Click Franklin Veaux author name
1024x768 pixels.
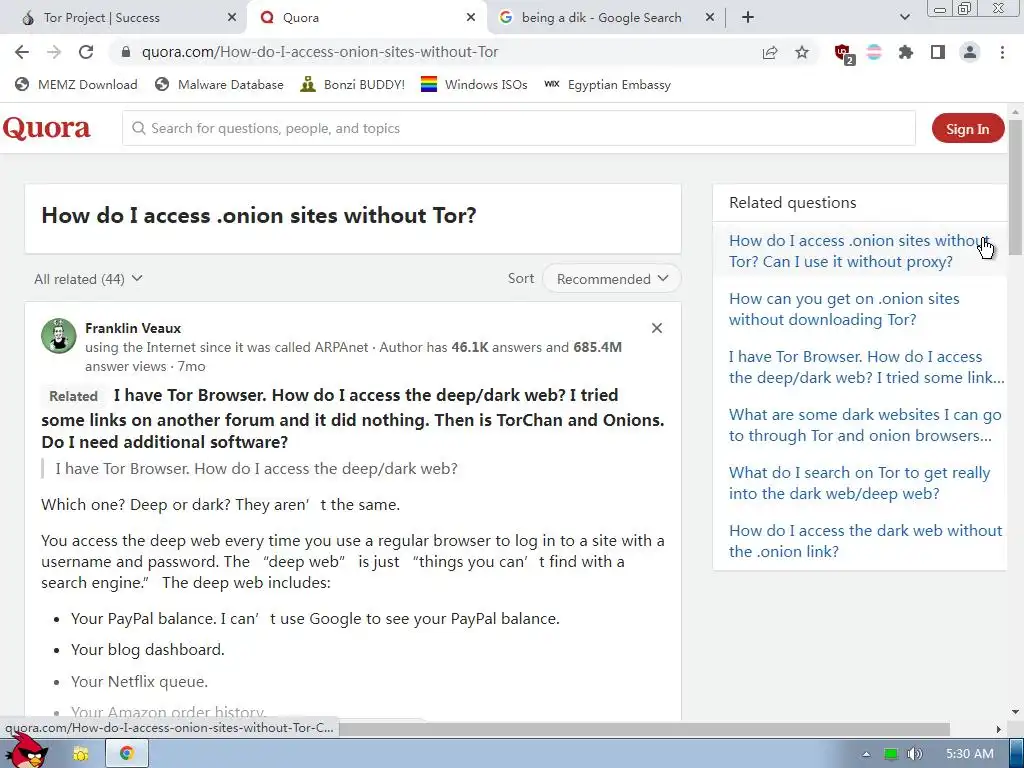tap(133, 328)
